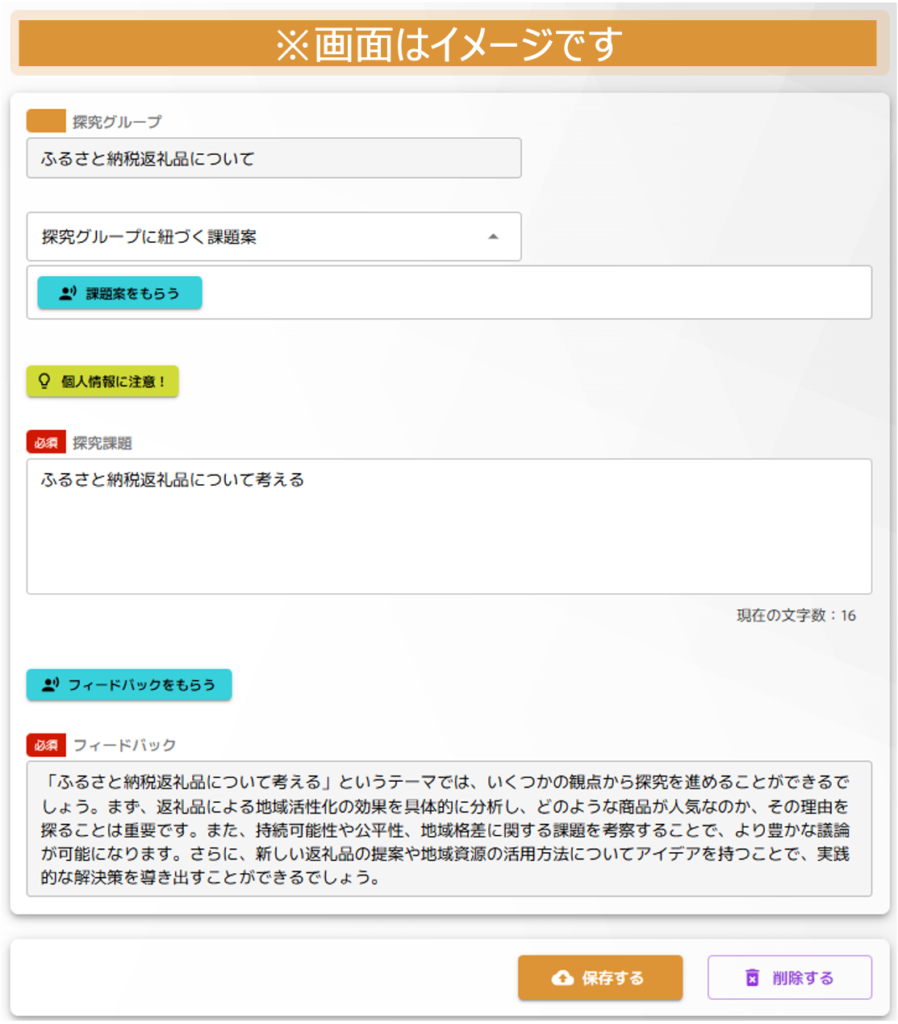Screen dimensions: 898x1024
Task: Click the red 必須 badge beside フィードバック
Action: (45, 745)
